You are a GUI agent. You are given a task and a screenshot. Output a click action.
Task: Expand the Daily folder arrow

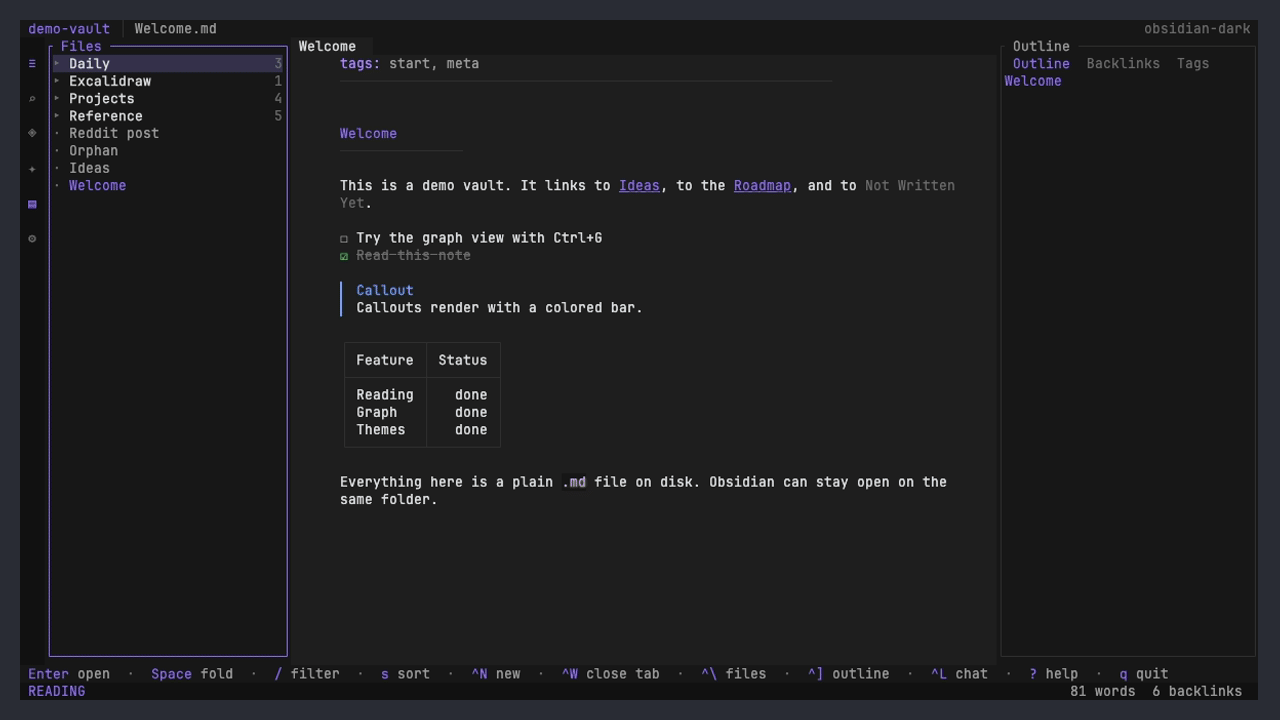point(57,63)
